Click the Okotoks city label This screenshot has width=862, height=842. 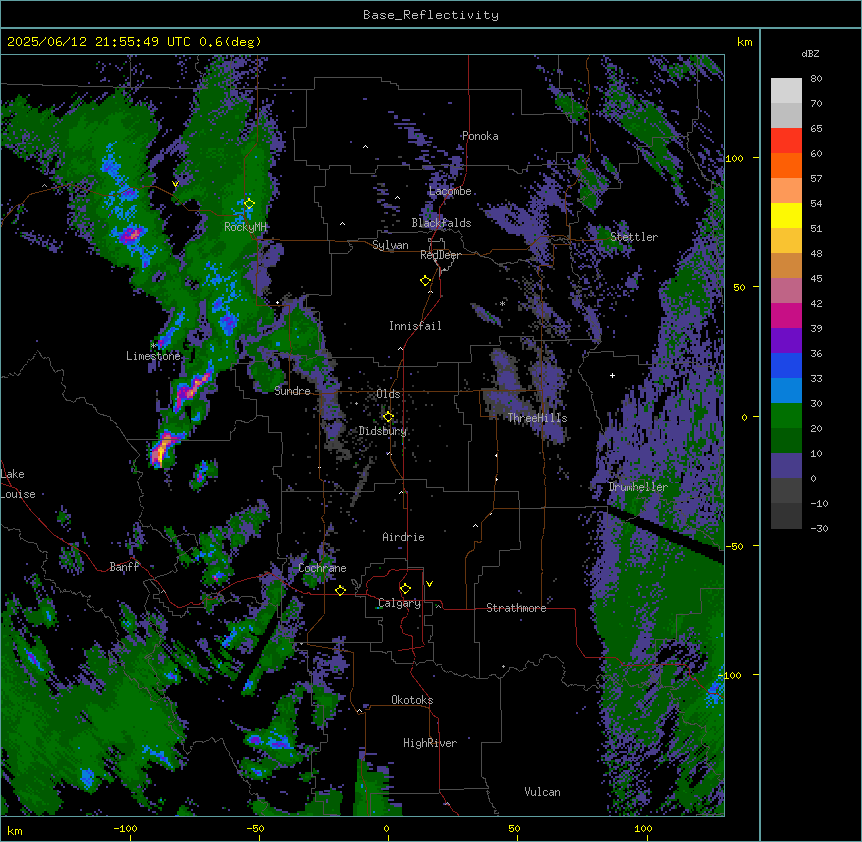(412, 700)
